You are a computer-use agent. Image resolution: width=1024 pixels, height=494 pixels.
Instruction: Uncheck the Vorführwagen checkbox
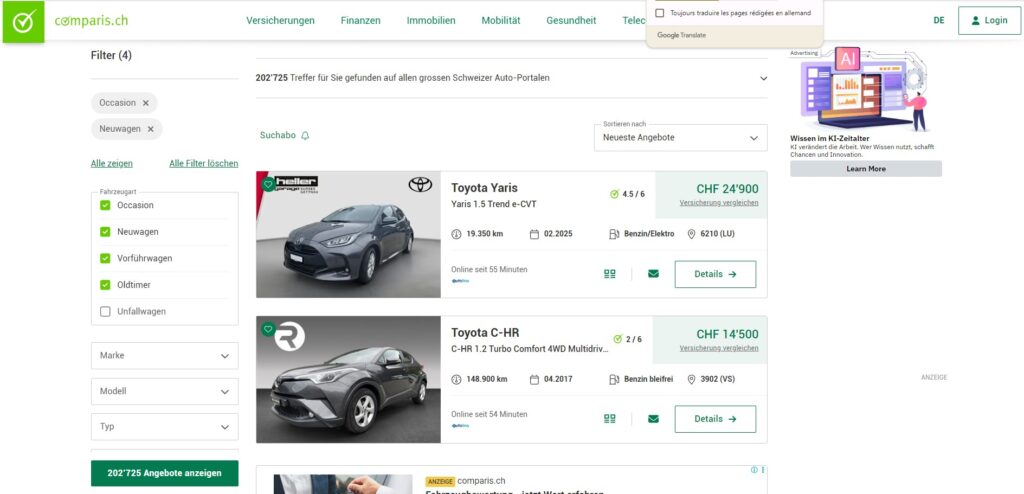(105, 259)
